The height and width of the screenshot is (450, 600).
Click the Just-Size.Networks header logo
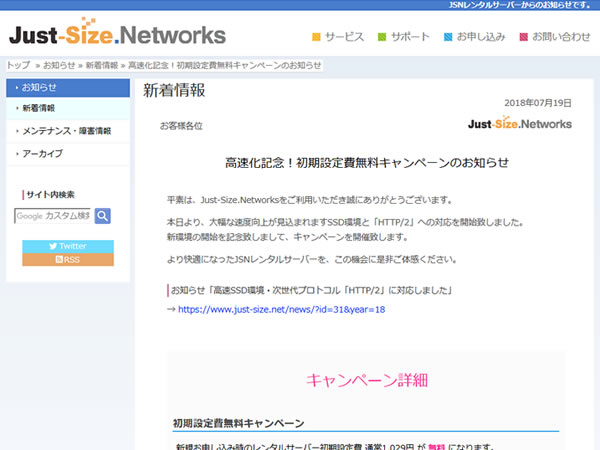click(x=117, y=33)
